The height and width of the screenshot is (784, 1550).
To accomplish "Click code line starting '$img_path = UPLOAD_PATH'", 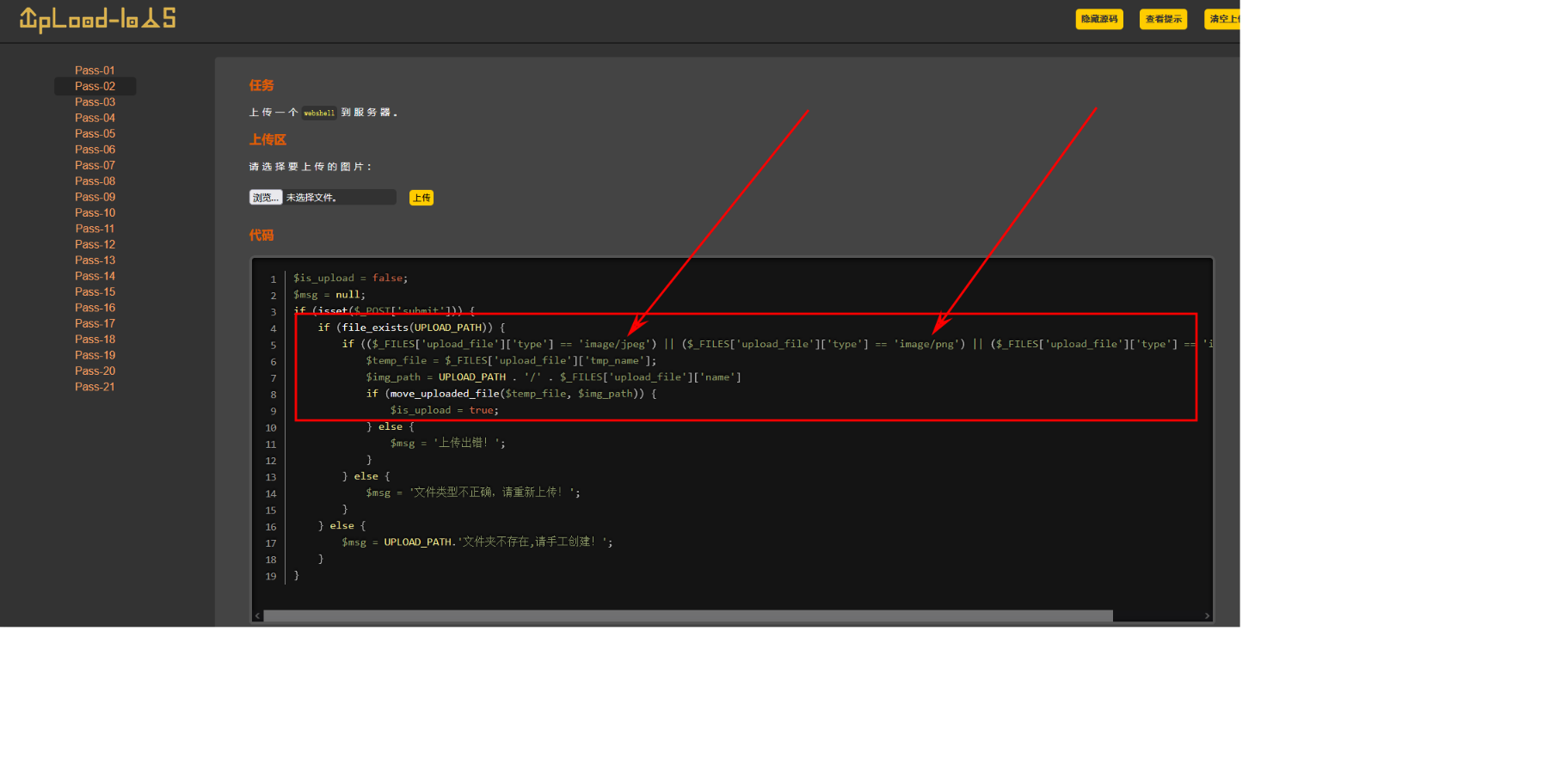I will (553, 377).
